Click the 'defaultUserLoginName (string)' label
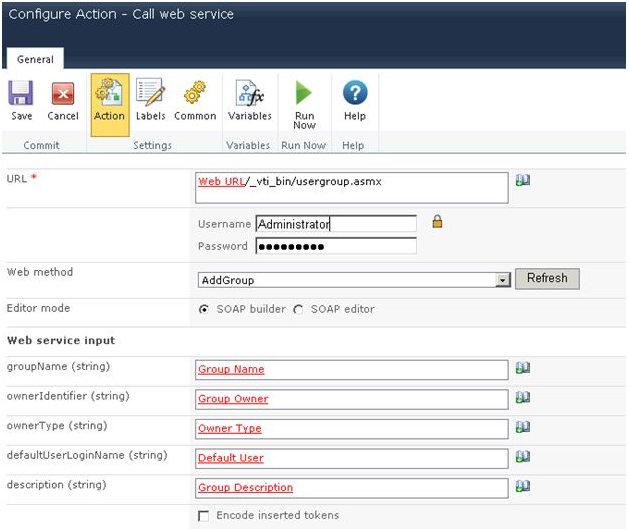This screenshot has height=529, width=629. 87,455
